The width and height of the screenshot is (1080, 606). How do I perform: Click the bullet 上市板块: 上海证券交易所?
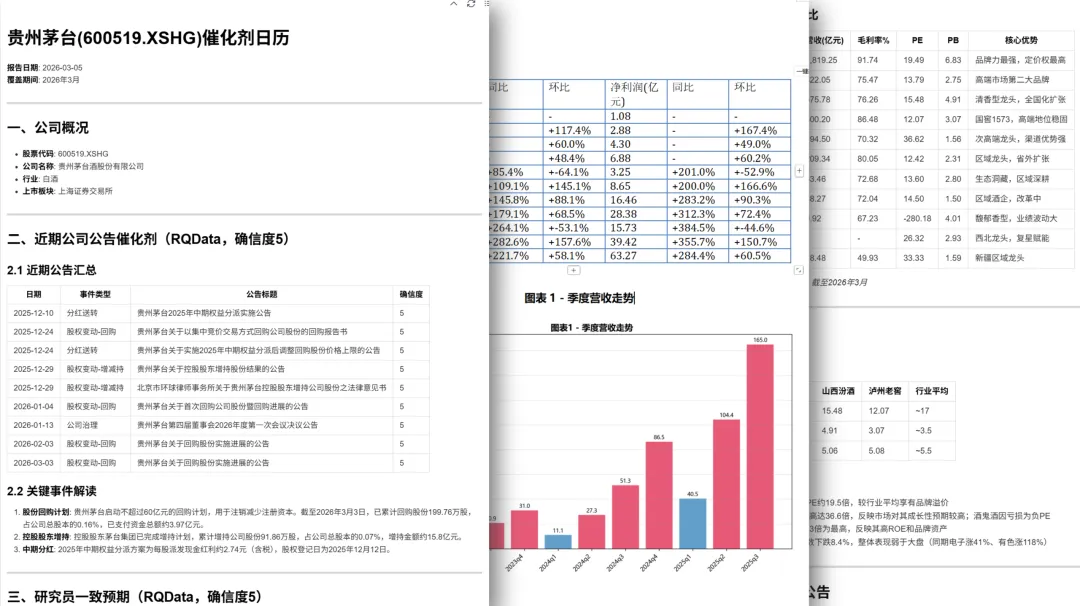(x=68, y=191)
